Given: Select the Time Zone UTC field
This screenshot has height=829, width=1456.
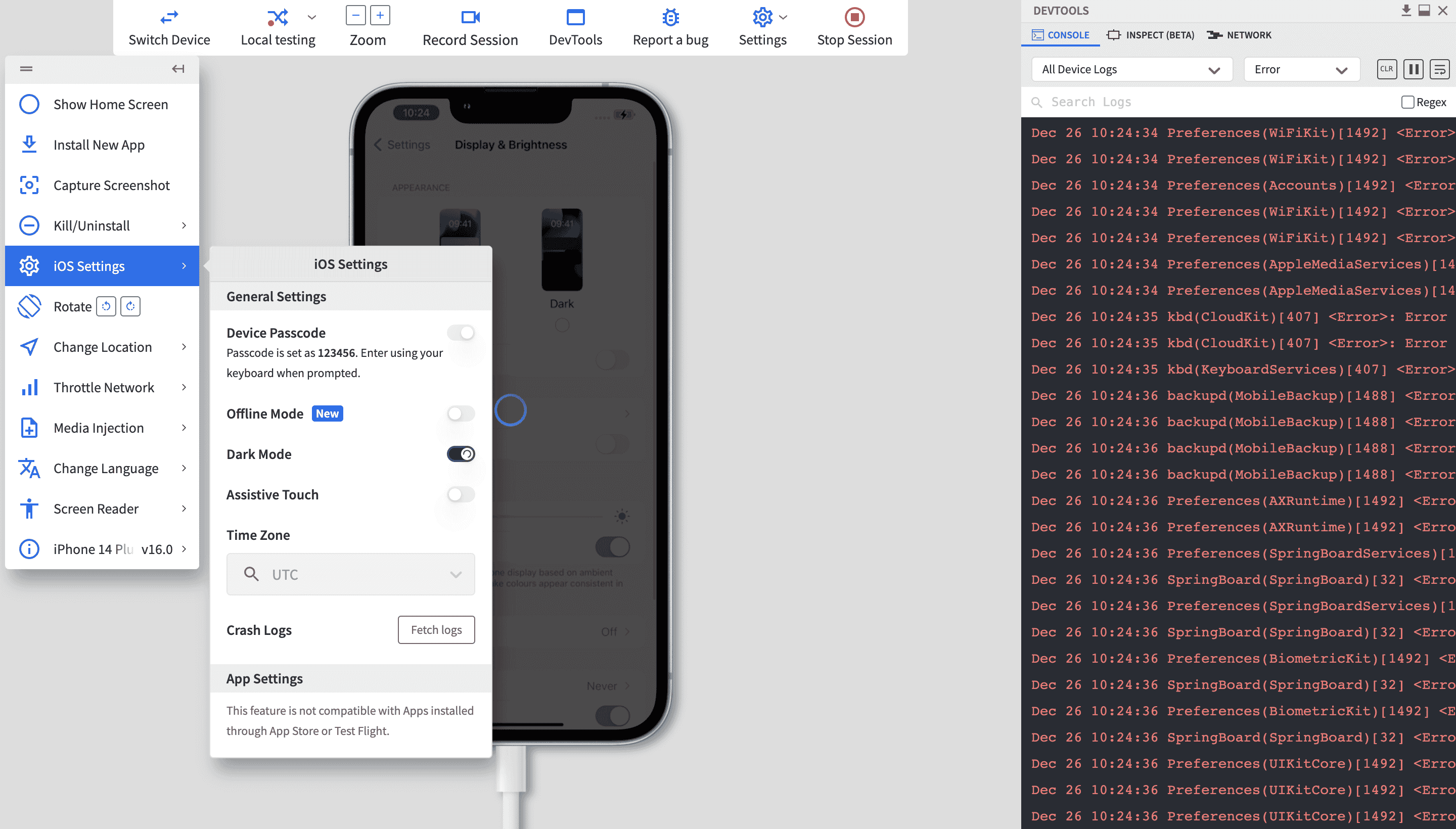Looking at the screenshot, I should (350, 573).
